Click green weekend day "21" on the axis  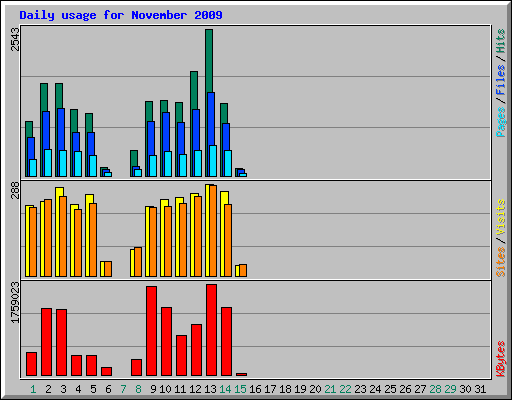tap(330, 389)
